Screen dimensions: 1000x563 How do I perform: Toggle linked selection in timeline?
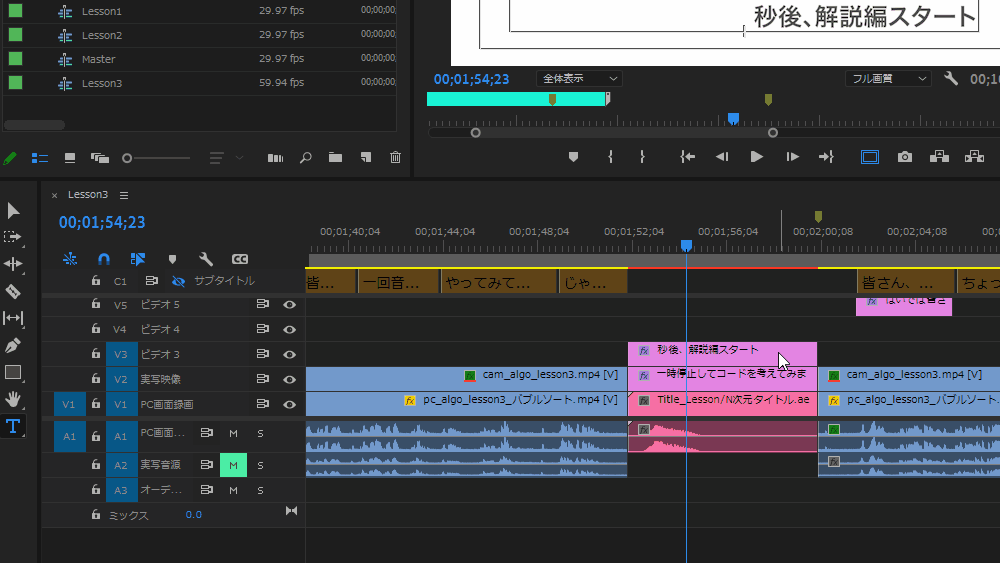click(x=138, y=259)
